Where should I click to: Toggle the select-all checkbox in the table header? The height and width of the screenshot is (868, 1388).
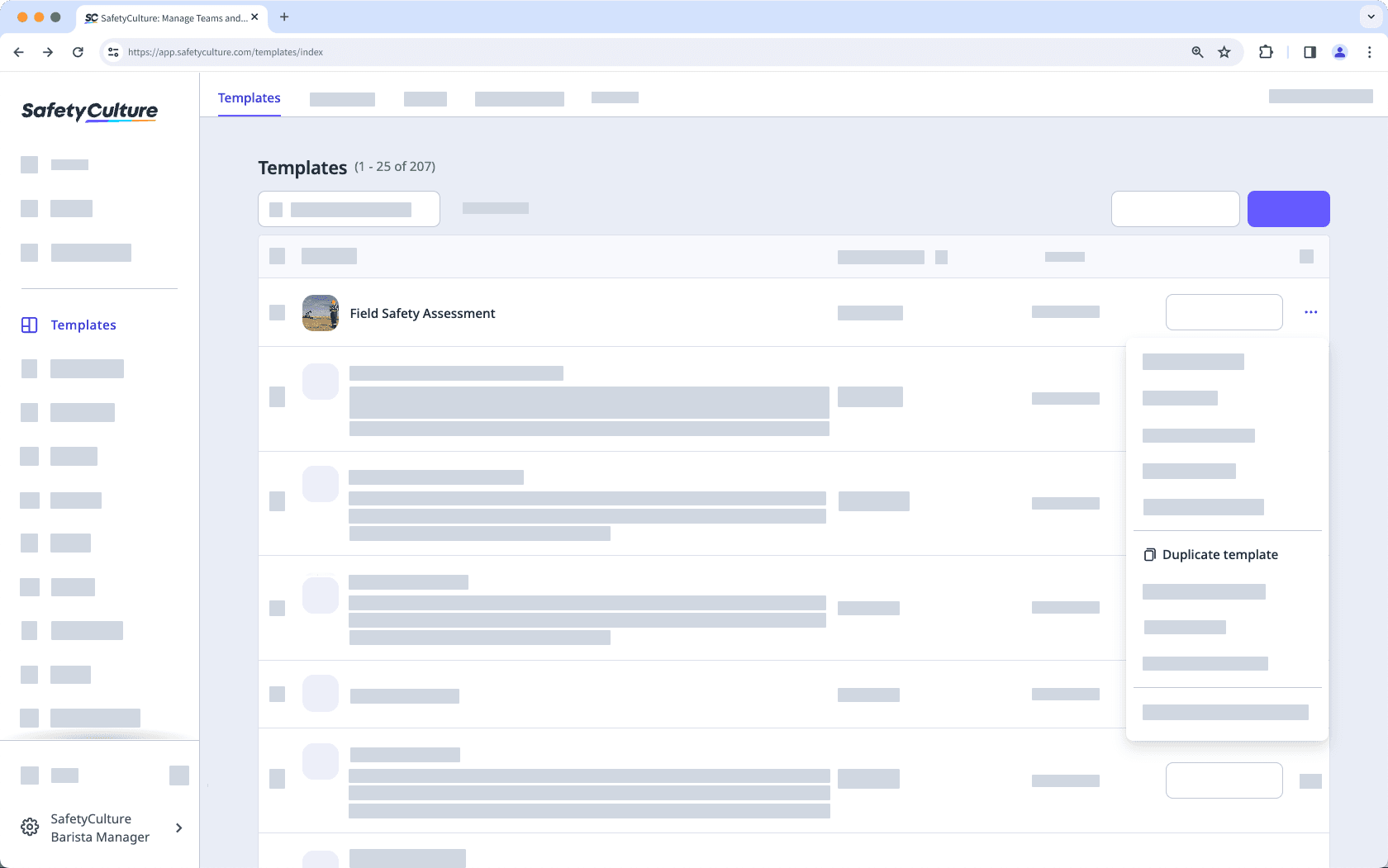point(277,256)
